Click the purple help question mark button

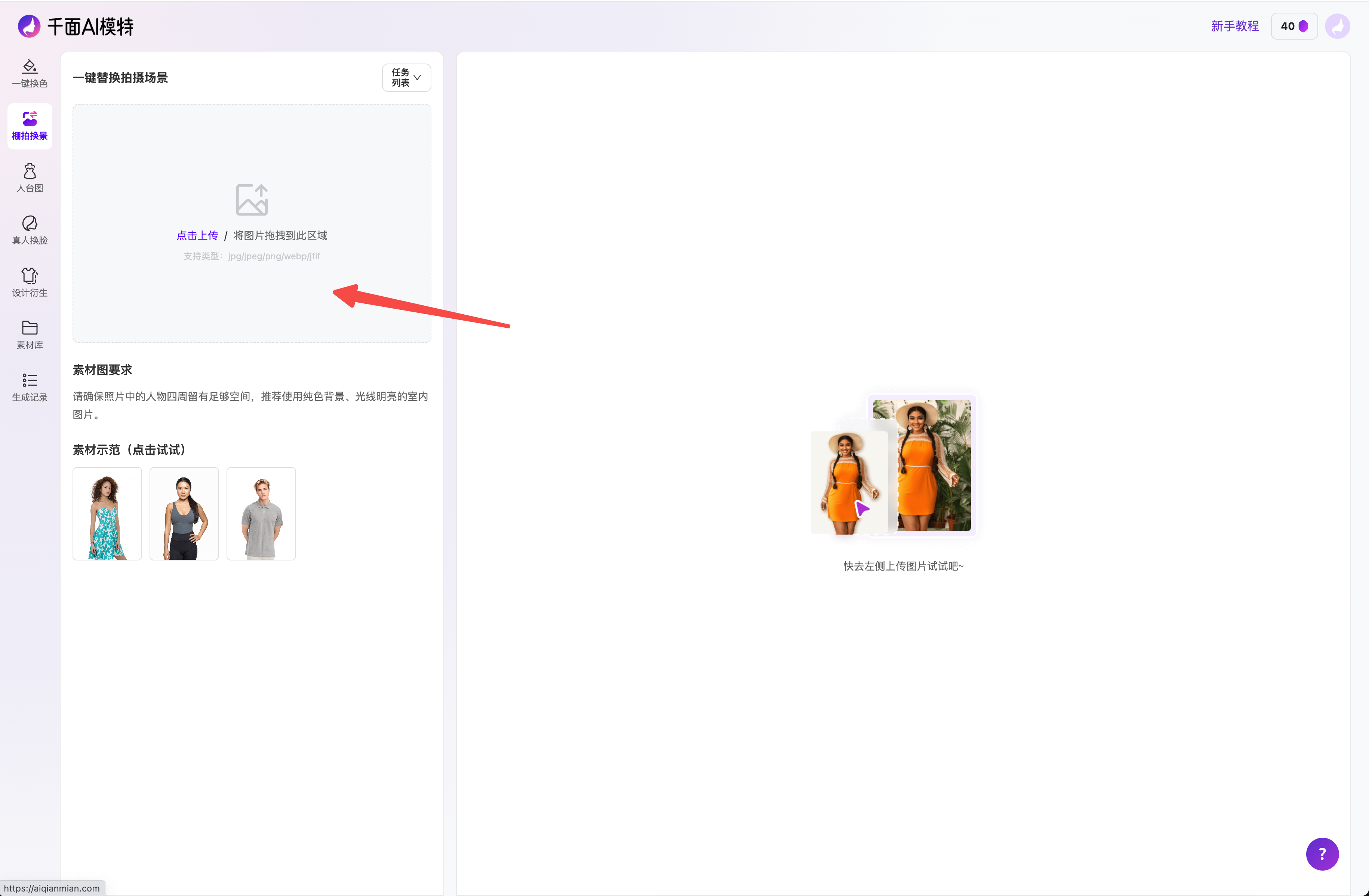click(x=1322, y=854)
